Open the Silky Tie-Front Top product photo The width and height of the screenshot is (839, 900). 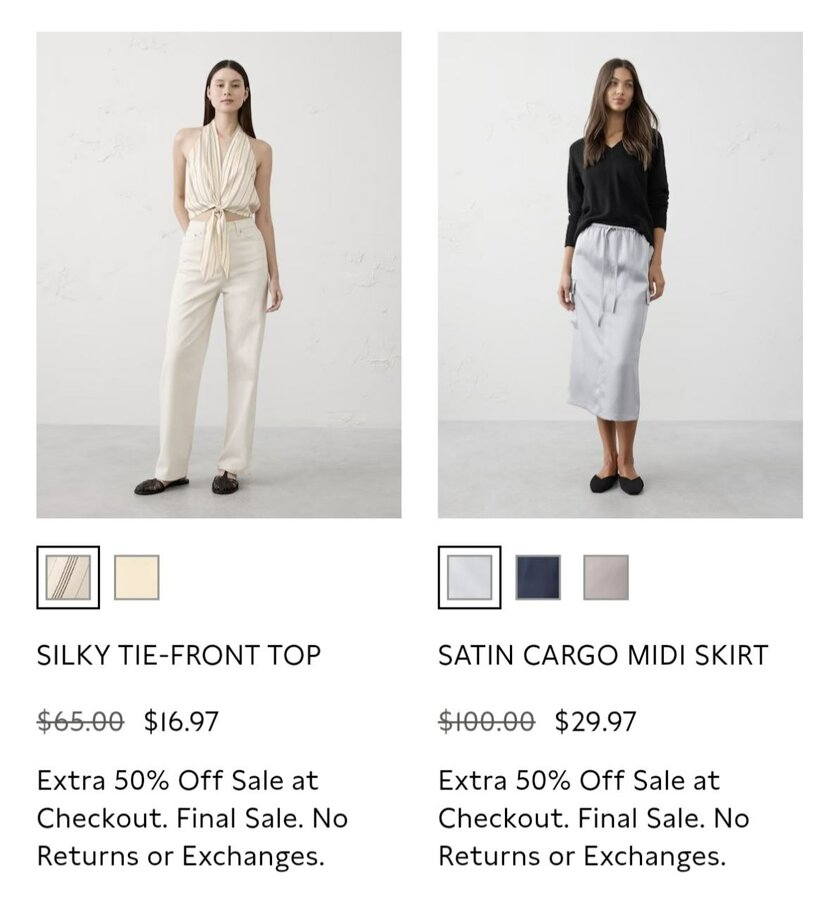(x=219, y=275)
